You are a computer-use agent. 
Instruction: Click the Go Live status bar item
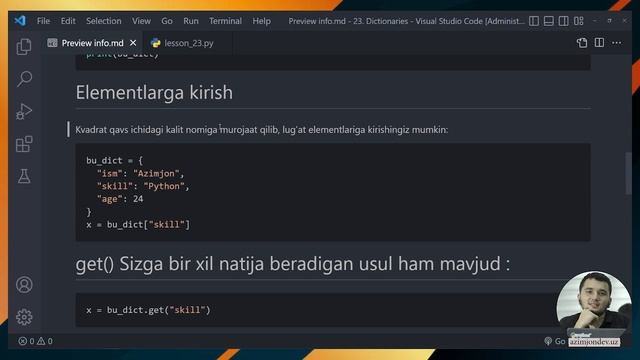[555, 341]
